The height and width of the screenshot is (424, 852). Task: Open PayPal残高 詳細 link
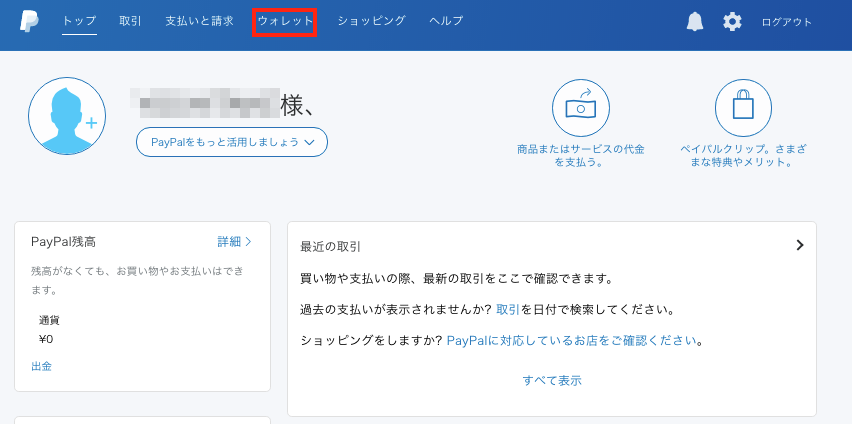(235, 242)
